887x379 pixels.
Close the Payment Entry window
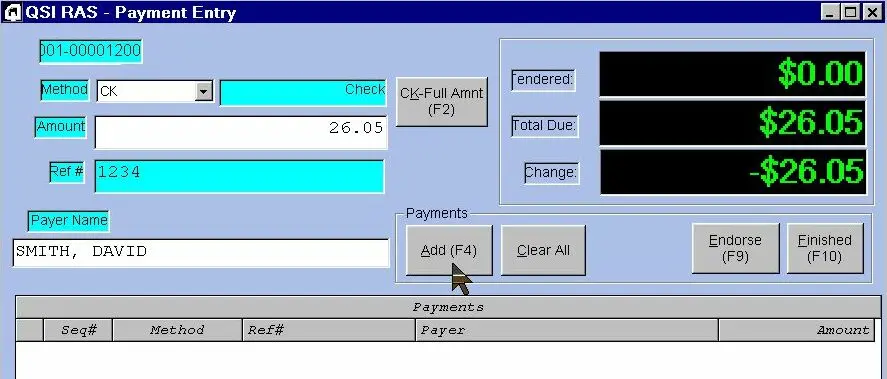(872, 12)
